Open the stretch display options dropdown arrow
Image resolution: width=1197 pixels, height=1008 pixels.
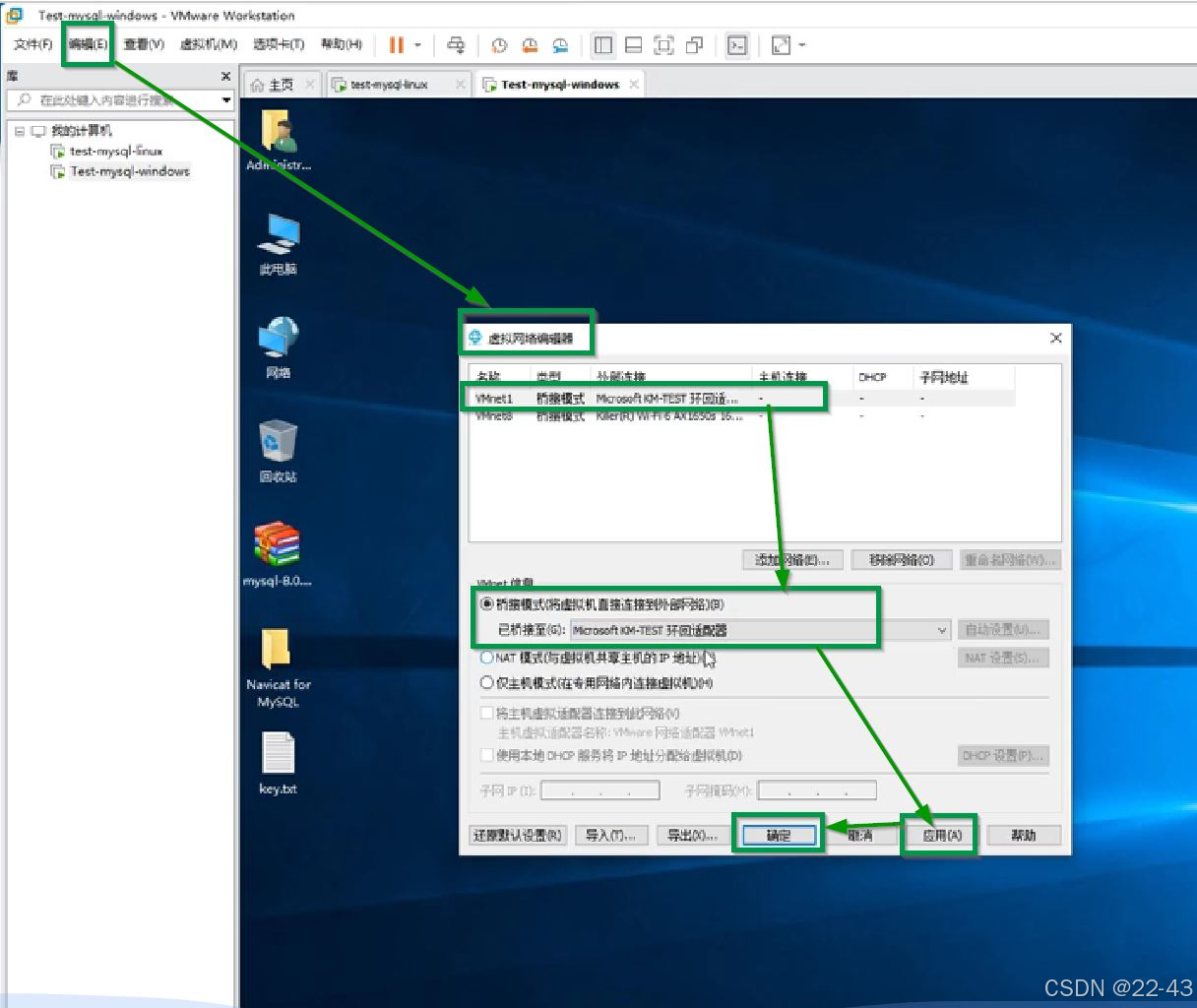[802, 45]
